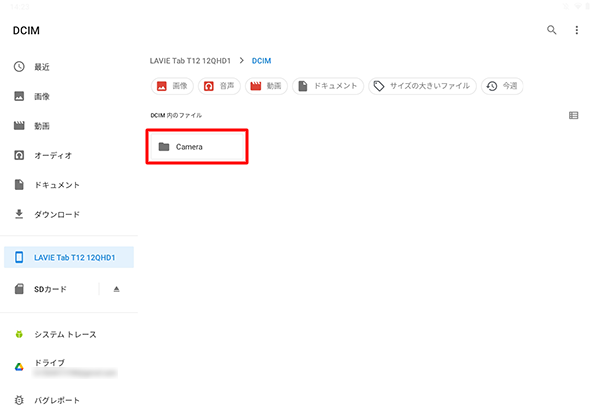600x417 pixels.
Task: Click the Camera folder icon
Action: click(x=164, y=147)
